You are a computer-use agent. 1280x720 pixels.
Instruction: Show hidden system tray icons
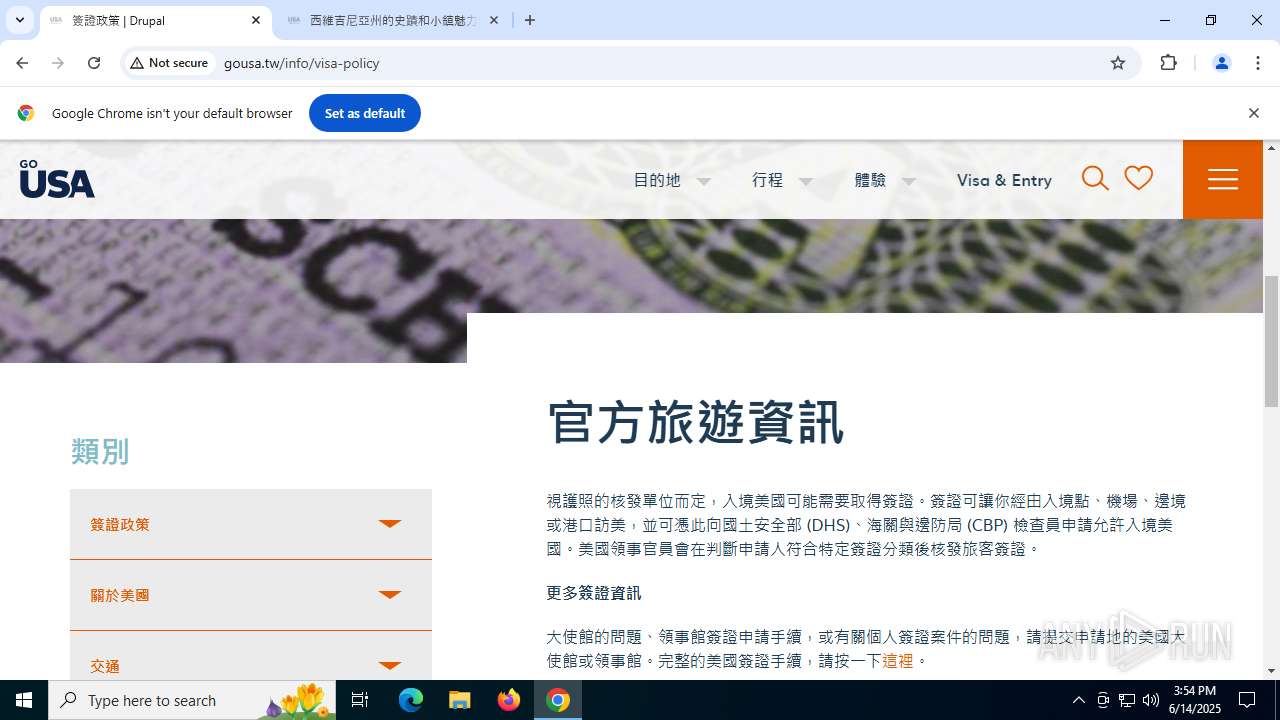point(1078,700)
